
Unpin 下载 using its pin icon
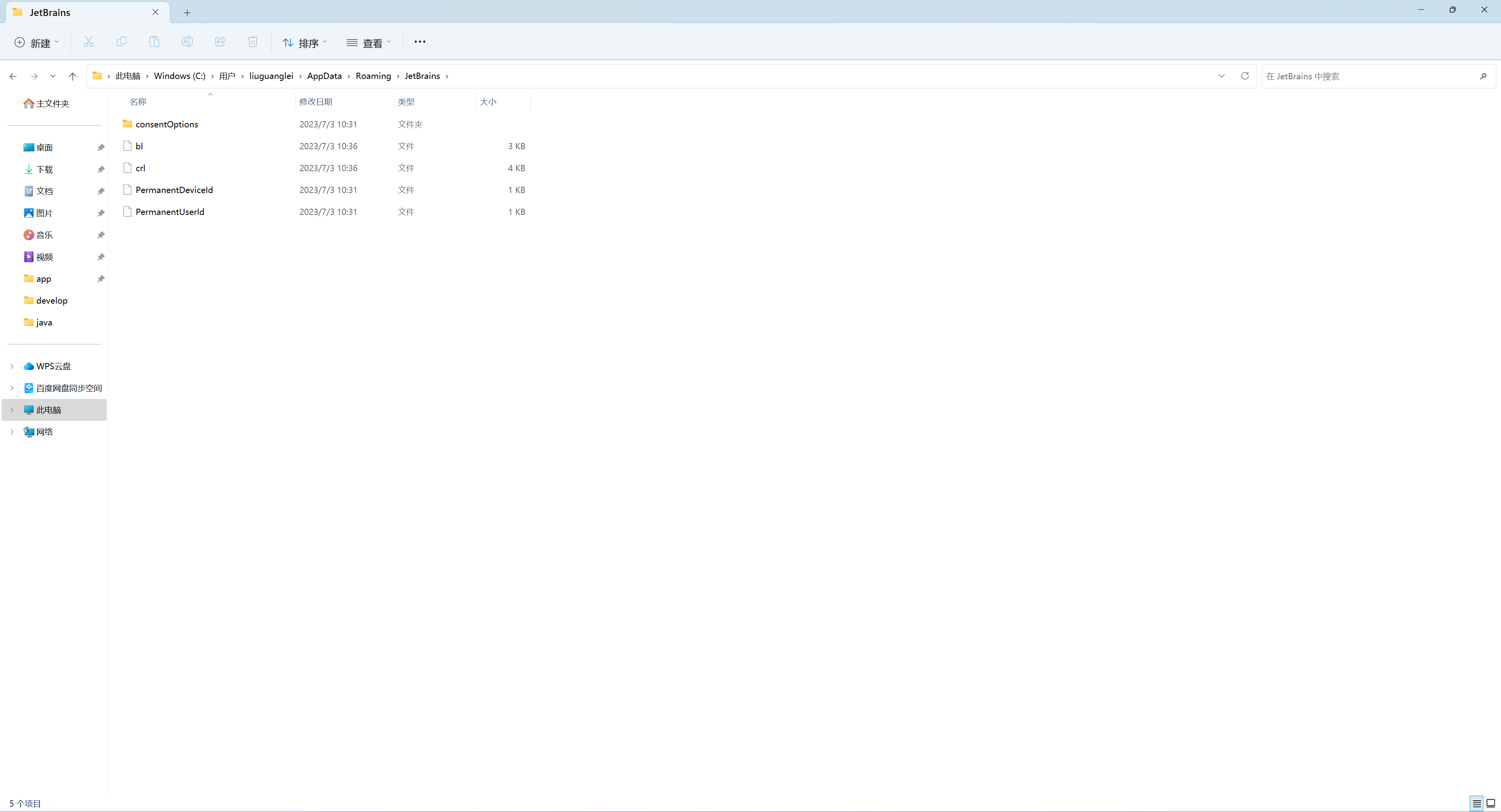point(101,170)
